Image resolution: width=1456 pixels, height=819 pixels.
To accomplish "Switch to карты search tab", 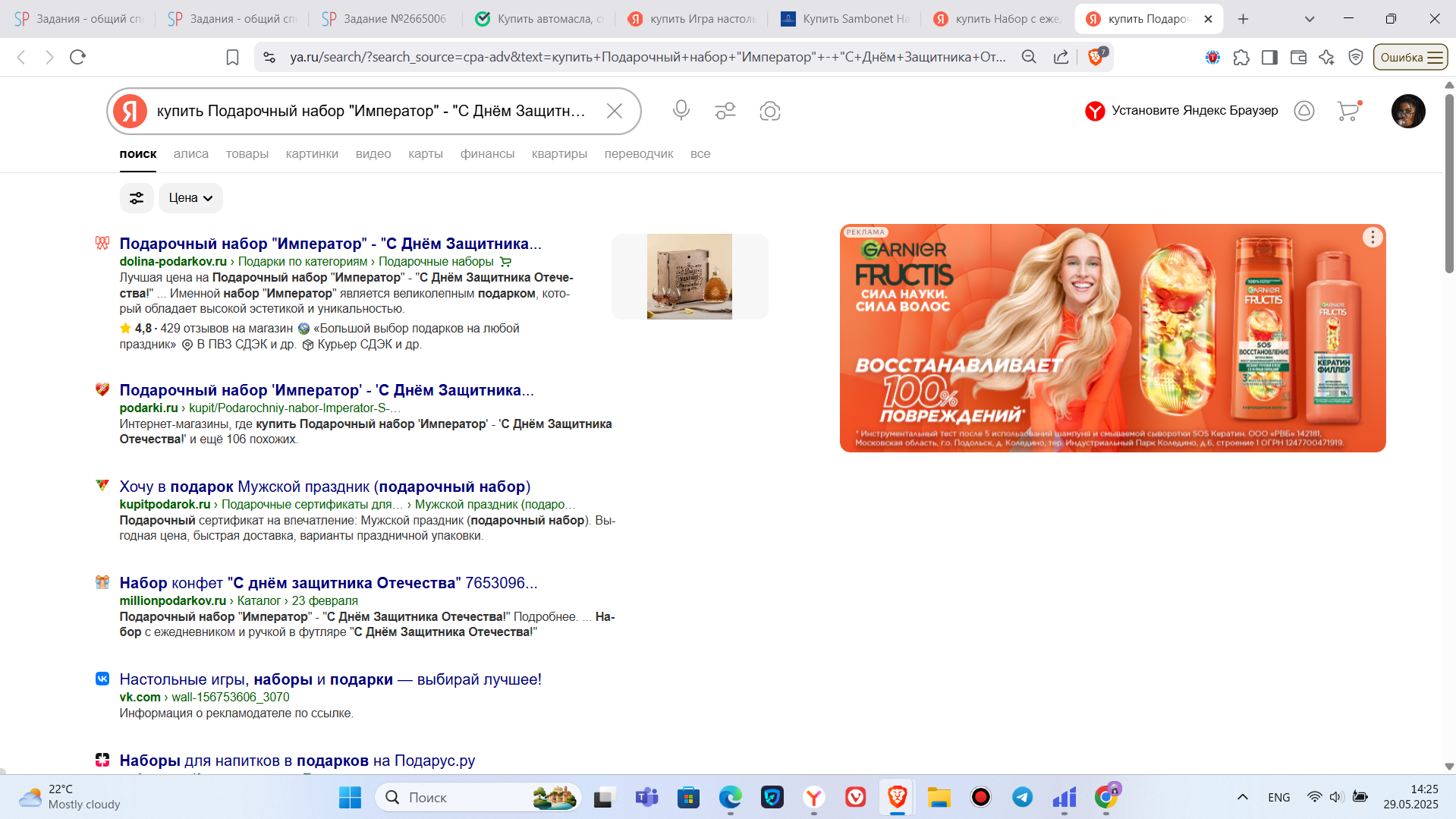I will click(426, 153).
